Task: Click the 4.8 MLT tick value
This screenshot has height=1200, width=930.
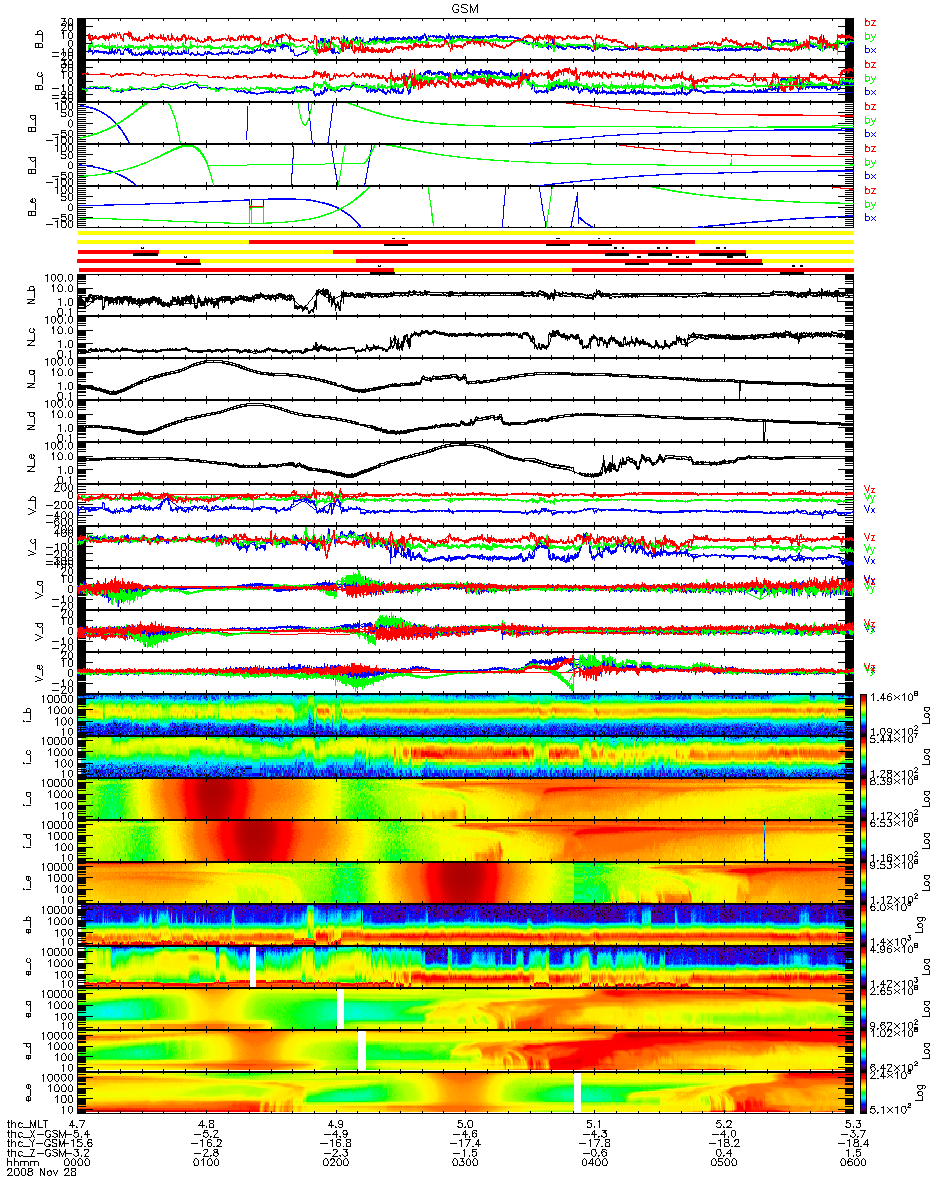Action: (x=207, y=1124)
